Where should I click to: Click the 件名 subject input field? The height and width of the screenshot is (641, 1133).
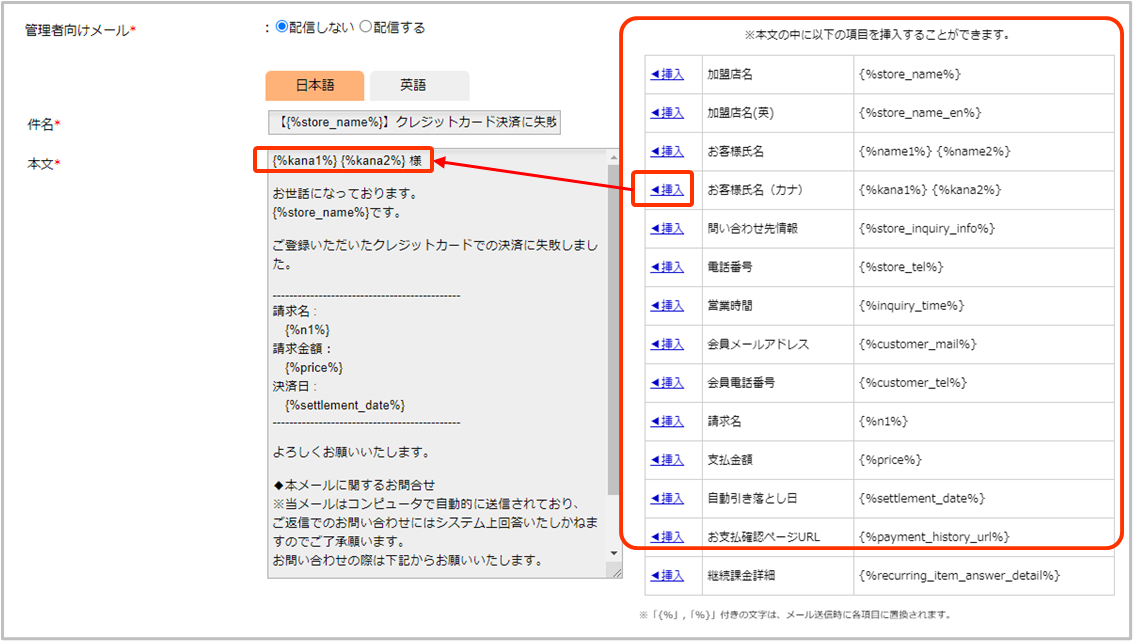click(414, 123)
